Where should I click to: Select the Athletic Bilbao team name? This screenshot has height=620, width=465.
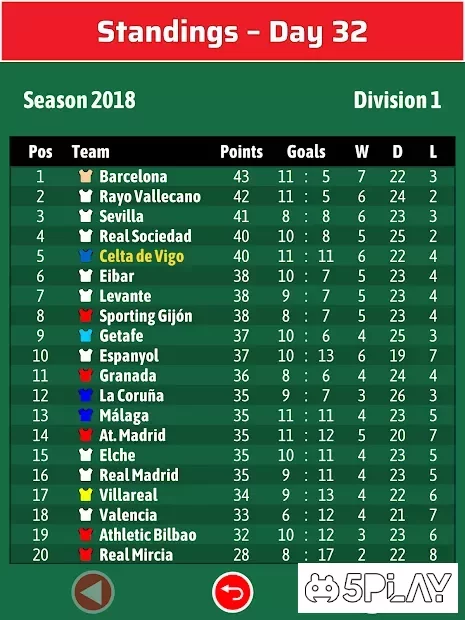point(147,535)
